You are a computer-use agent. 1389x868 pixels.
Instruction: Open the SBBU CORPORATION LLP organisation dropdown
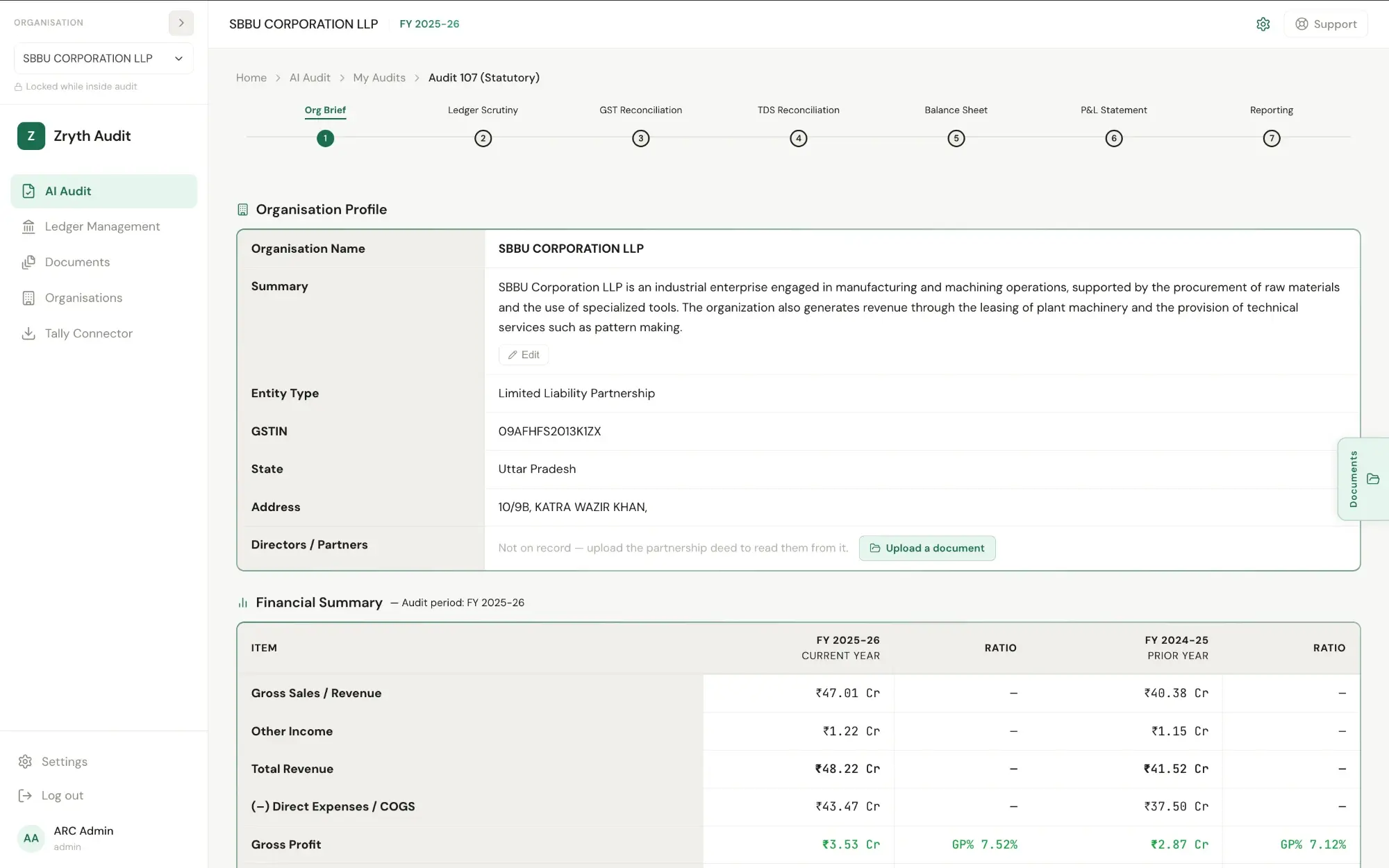[103, 58]
